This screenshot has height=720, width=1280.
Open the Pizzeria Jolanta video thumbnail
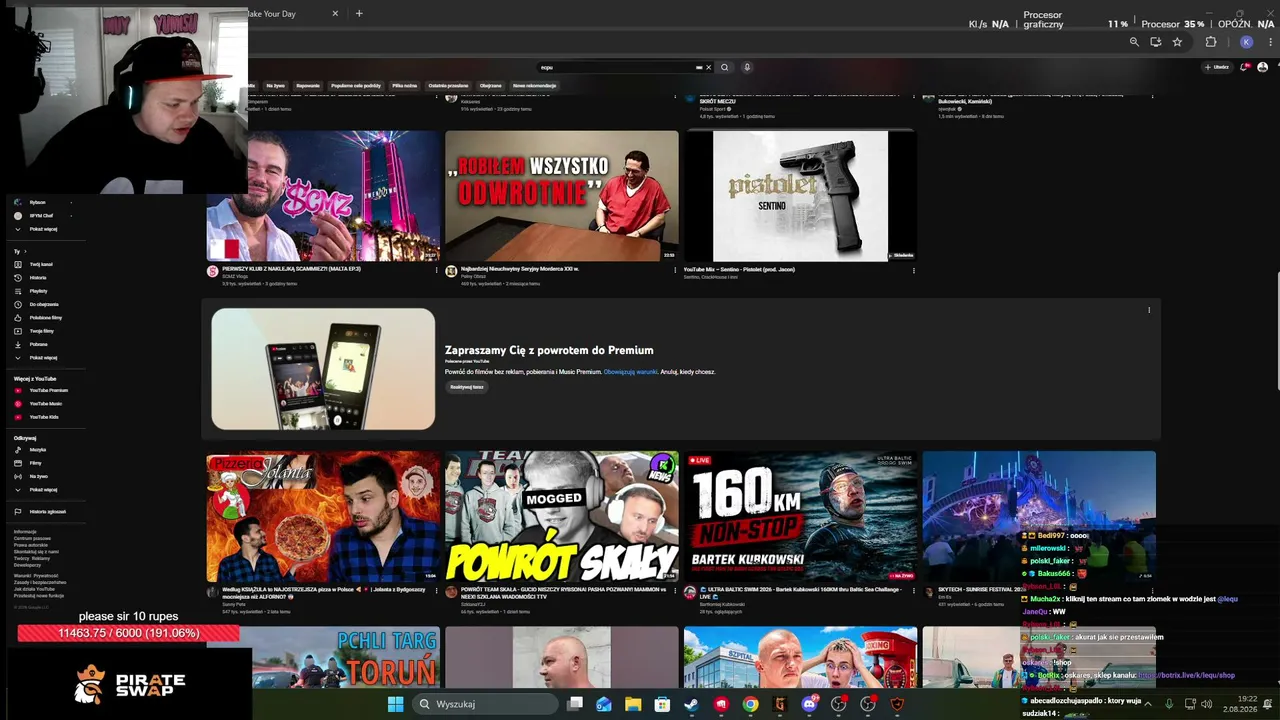323,517
